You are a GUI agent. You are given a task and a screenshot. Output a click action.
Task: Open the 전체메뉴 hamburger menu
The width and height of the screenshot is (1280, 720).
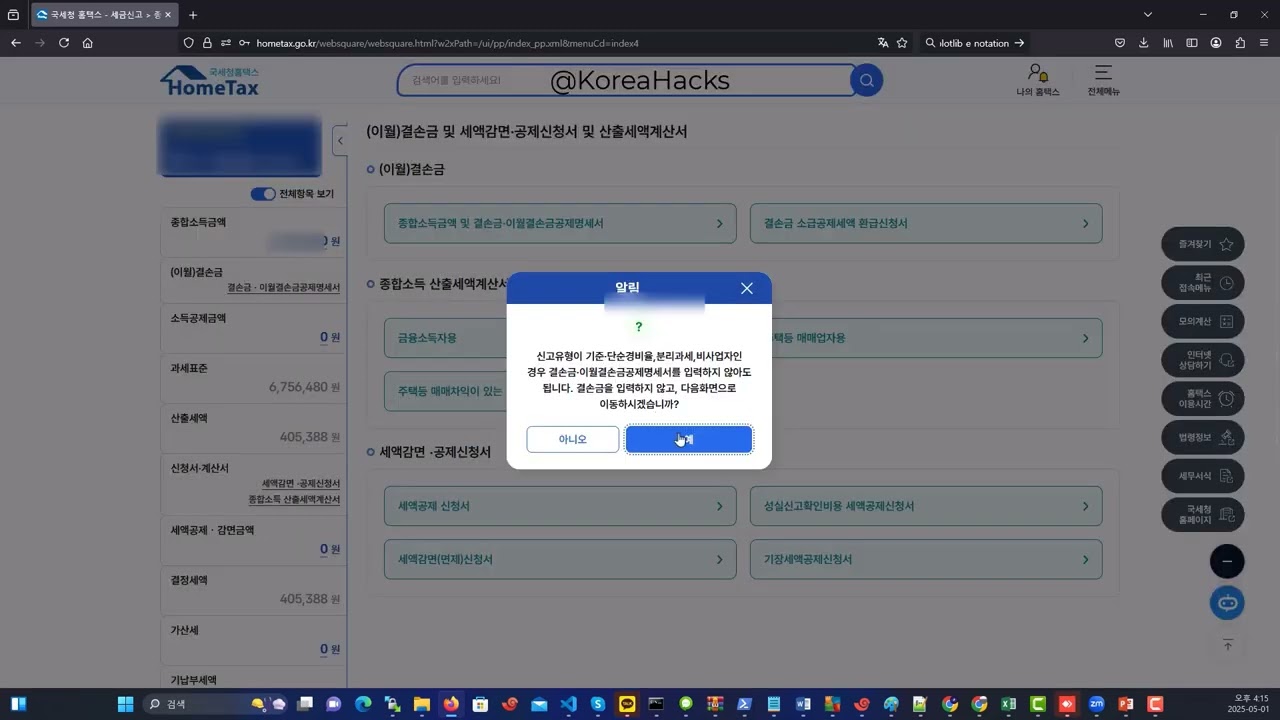tap(1103, 80)
